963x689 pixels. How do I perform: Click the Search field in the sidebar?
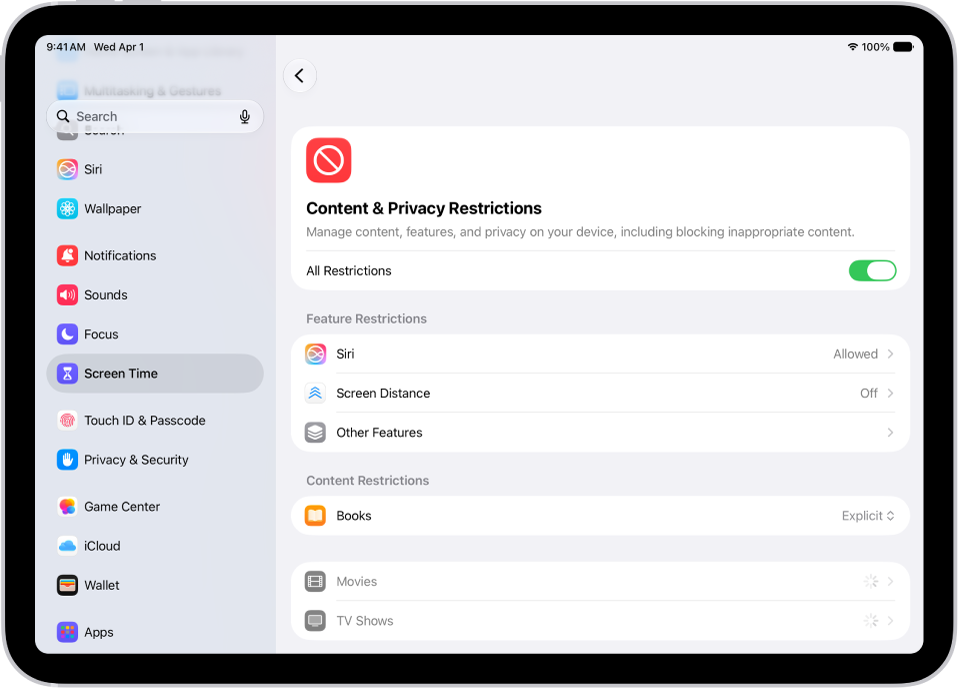pos(155,116)
